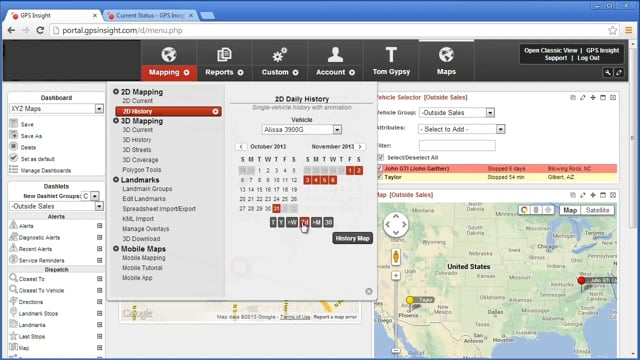
Task: Click the 30 days range button
Action: coord(328,222)
